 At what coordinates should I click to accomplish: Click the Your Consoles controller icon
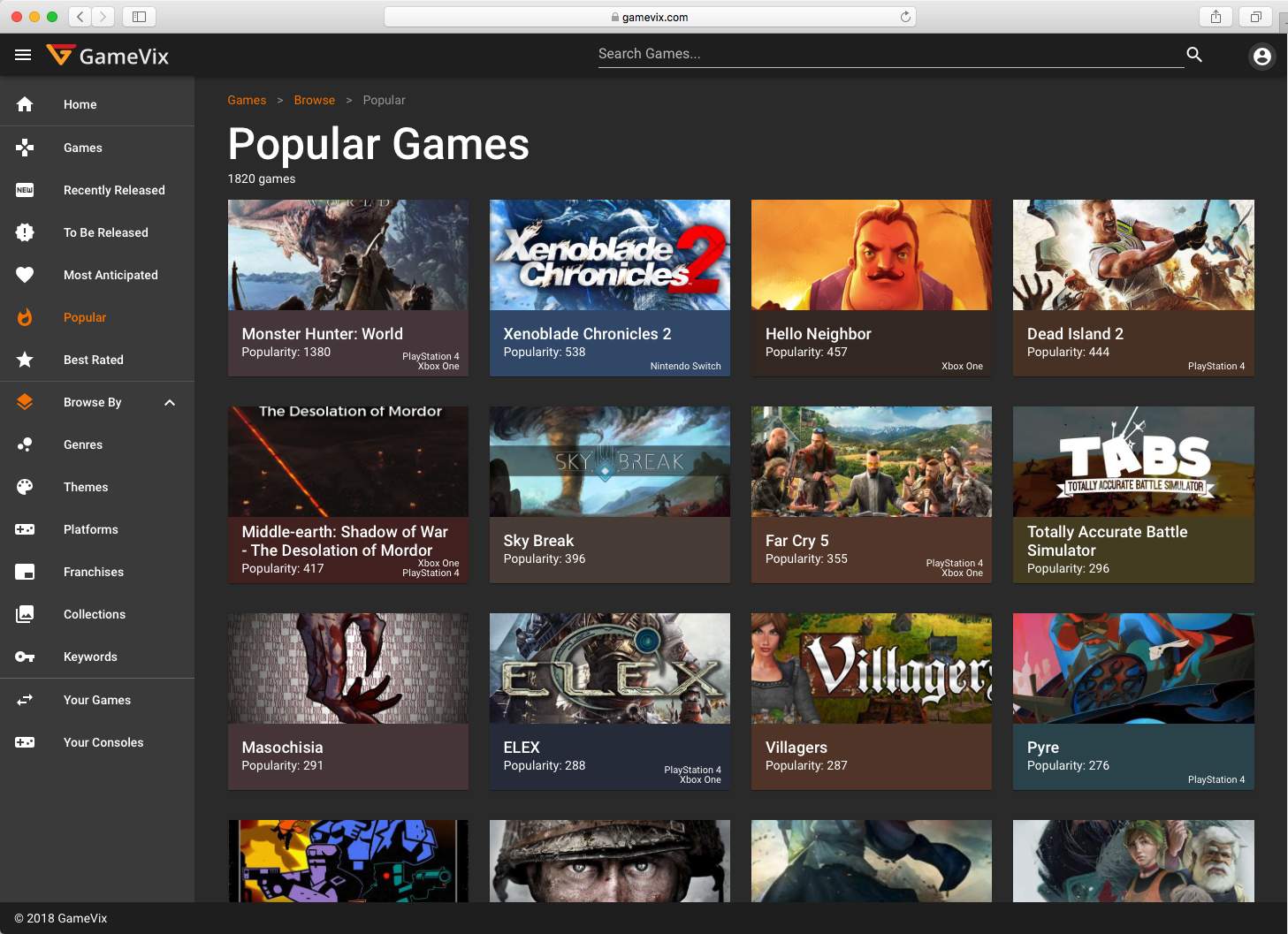pyautogui.click(x=25, y=742)
